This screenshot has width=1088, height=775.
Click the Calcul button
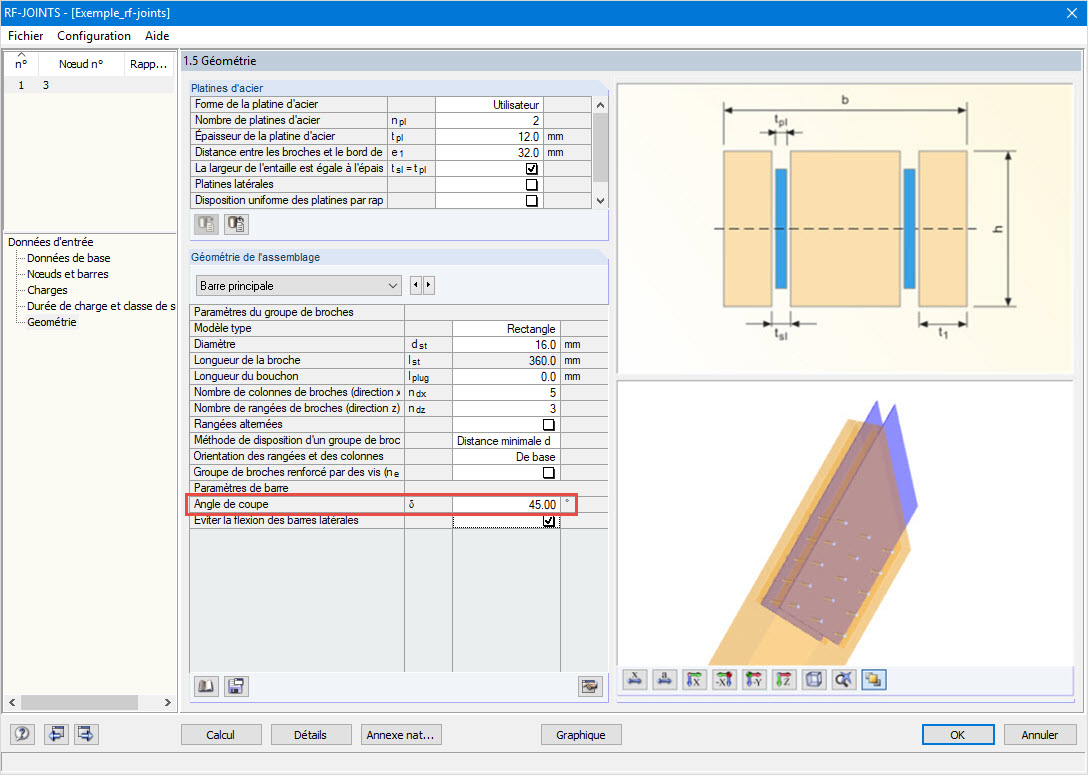(221, 734)
